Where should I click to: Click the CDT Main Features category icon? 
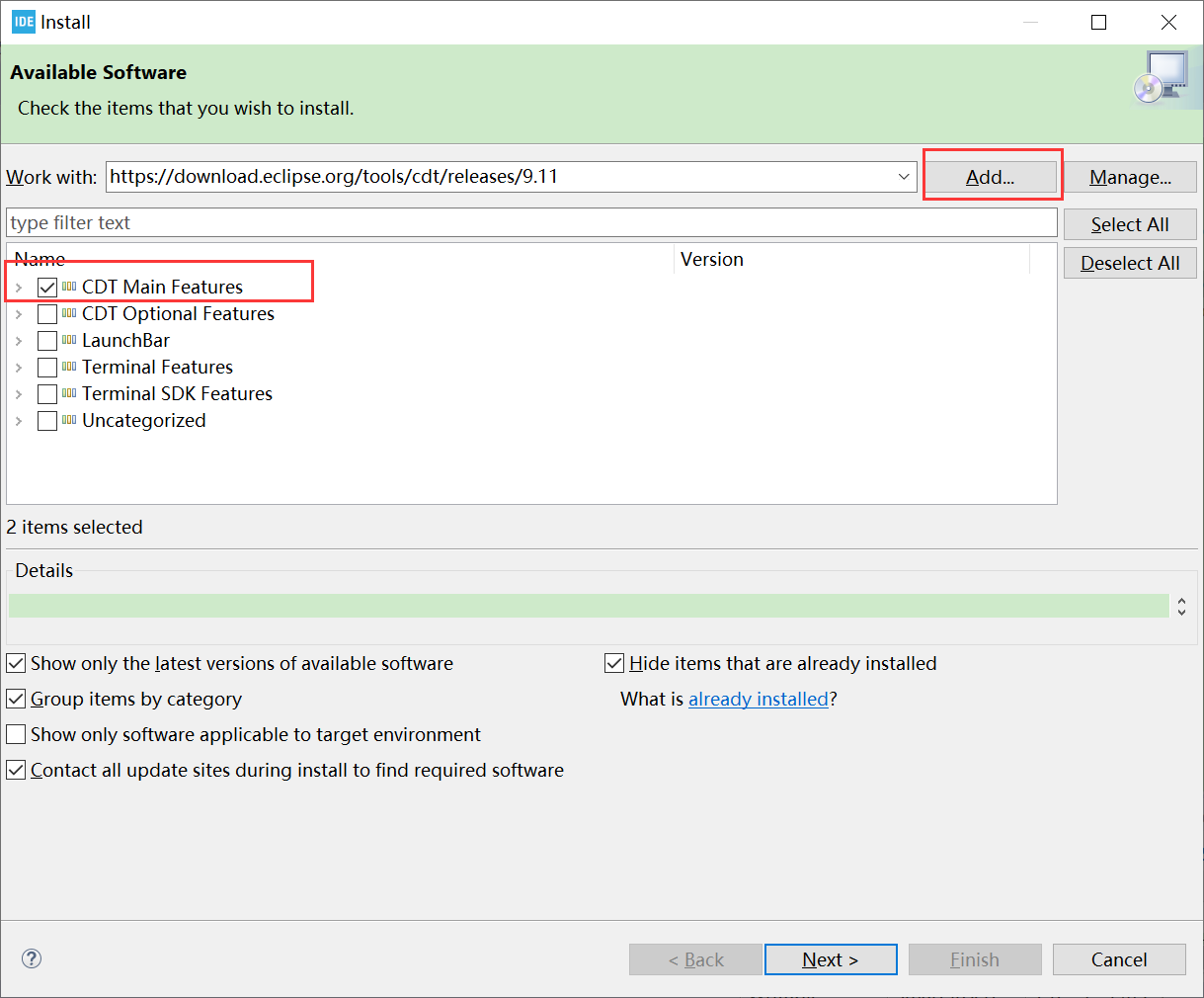click(69, 287)
